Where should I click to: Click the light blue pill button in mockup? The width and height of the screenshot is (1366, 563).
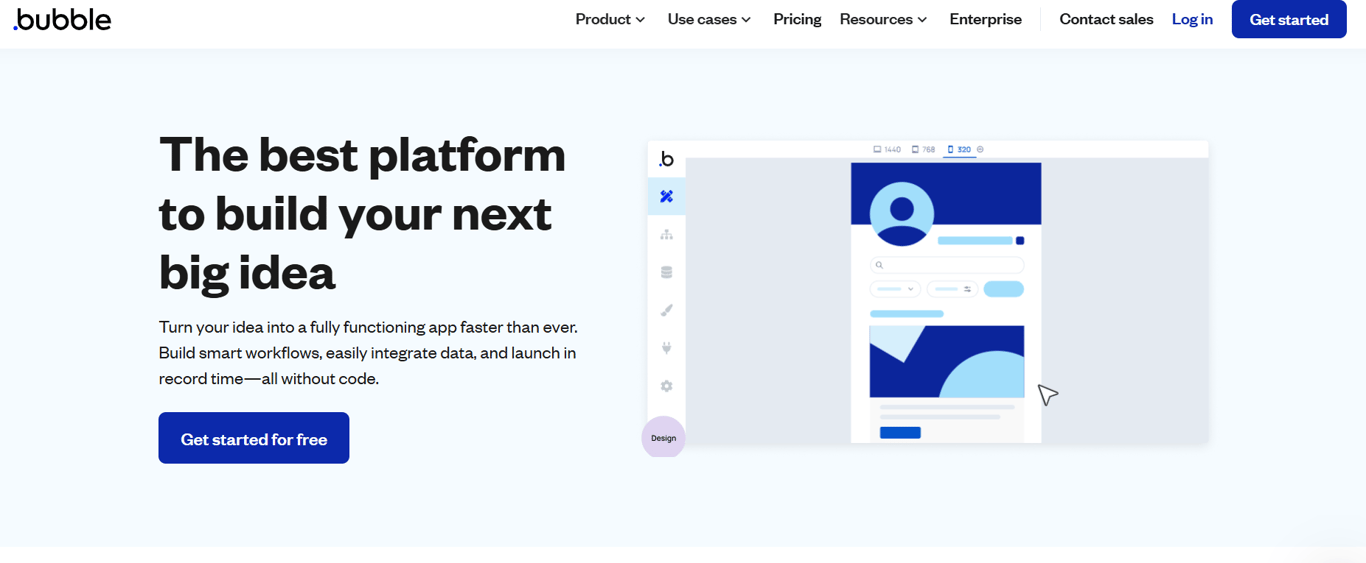click(1004, 289)
